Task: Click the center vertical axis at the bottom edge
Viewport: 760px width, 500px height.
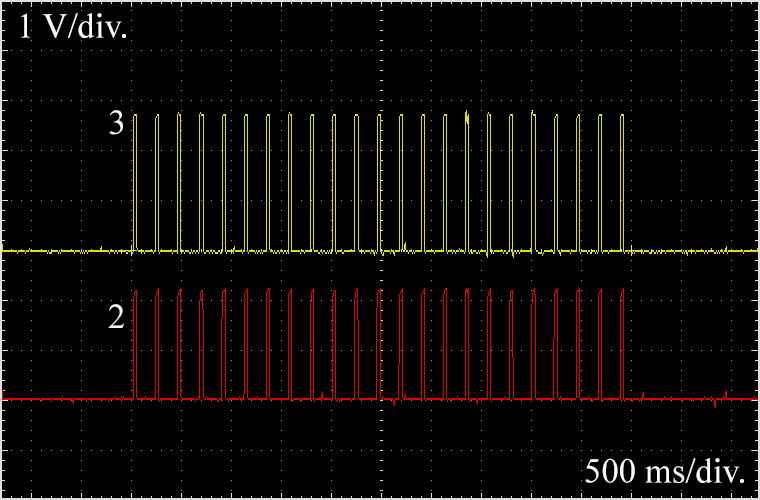Action: point(380,494)
